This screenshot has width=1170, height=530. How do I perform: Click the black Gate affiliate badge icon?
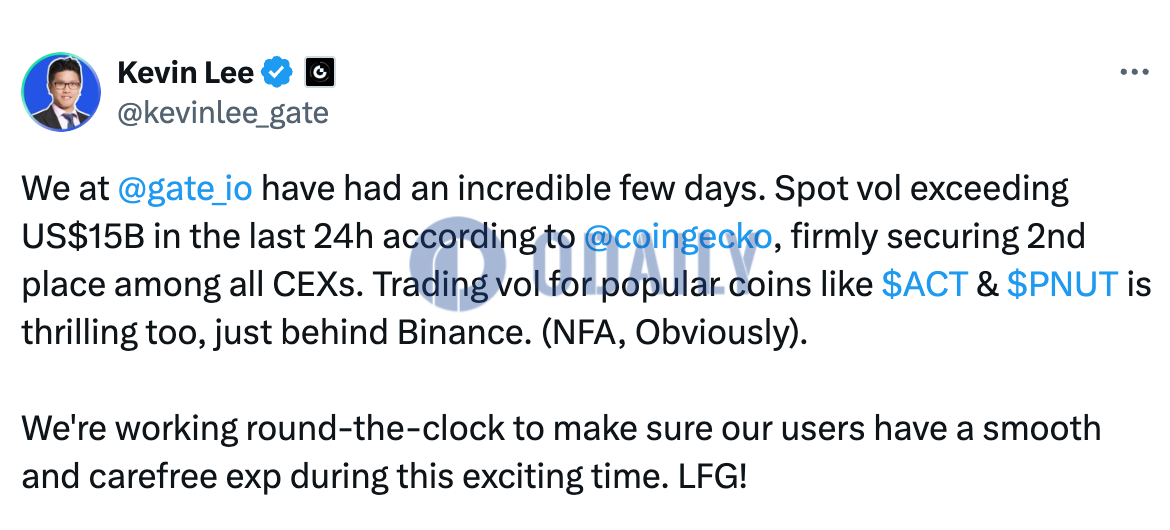[320, 72]
